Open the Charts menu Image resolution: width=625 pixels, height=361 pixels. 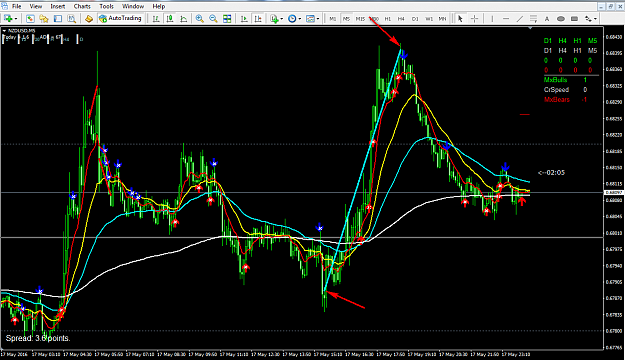[82, 6]
